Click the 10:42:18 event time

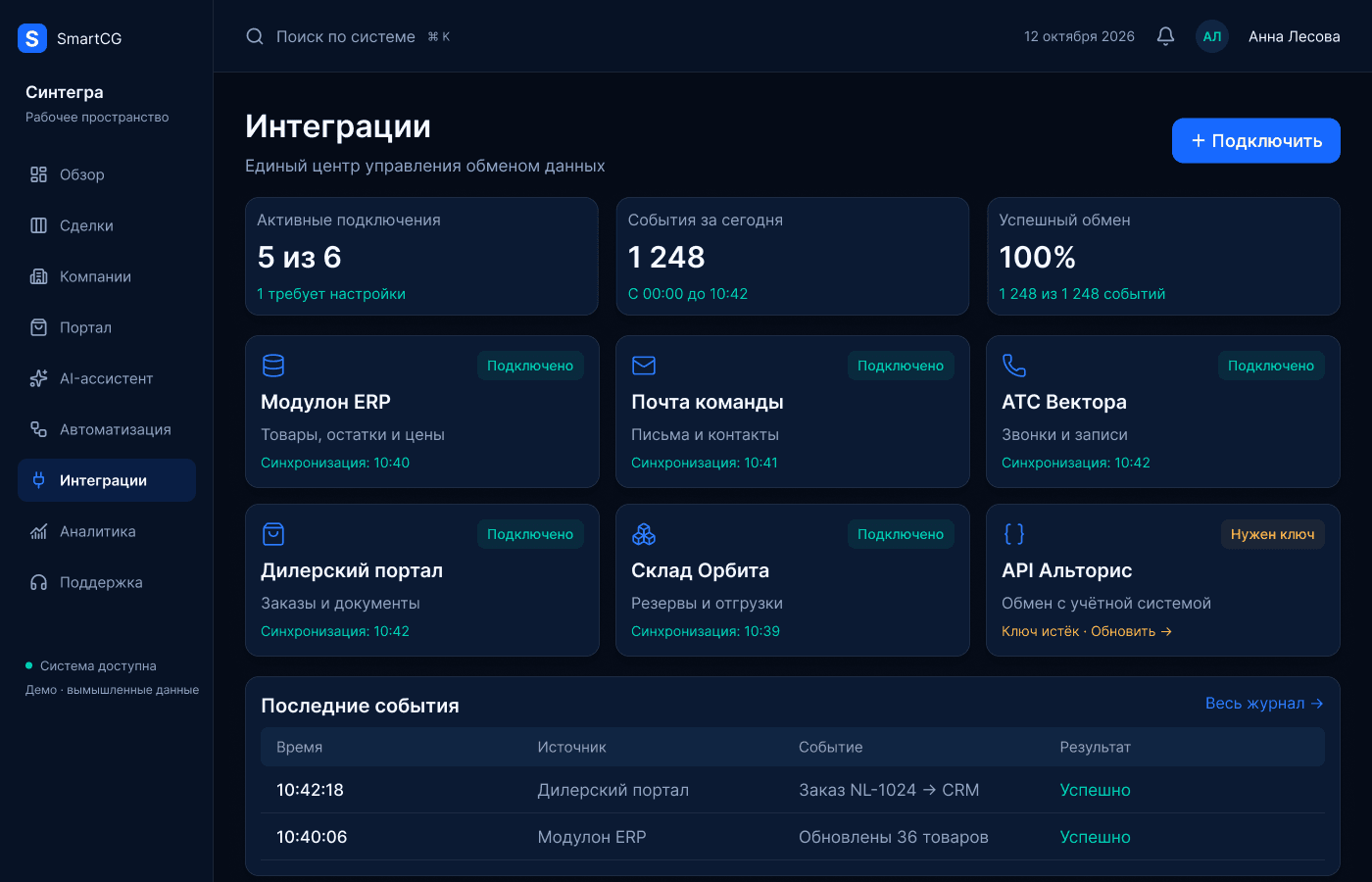tap(310, 790)
